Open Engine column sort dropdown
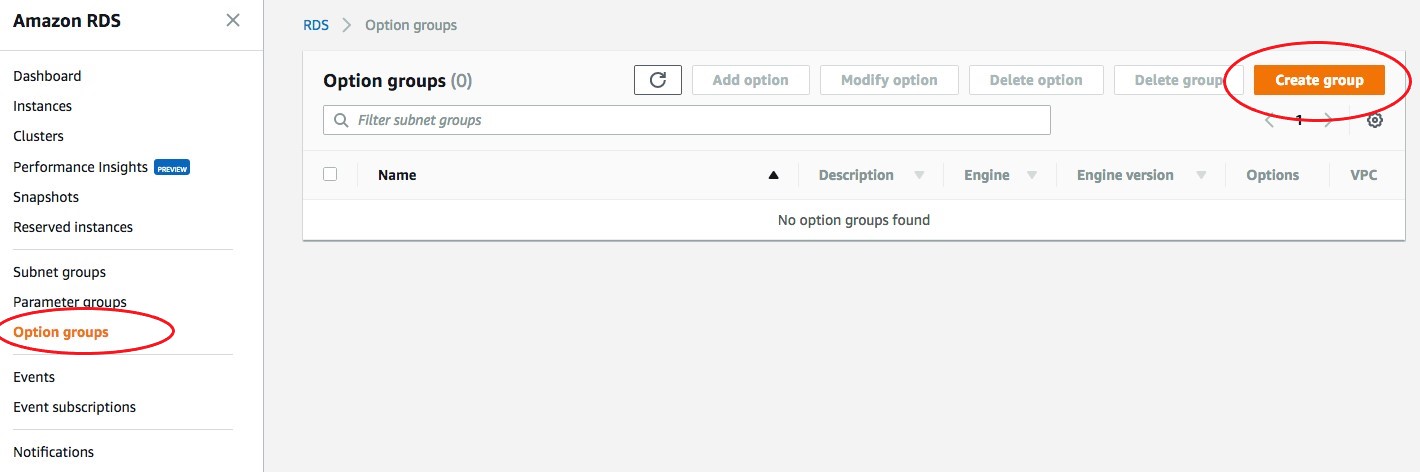This screenshot has height=472, width=1420. coord(1032,175)
